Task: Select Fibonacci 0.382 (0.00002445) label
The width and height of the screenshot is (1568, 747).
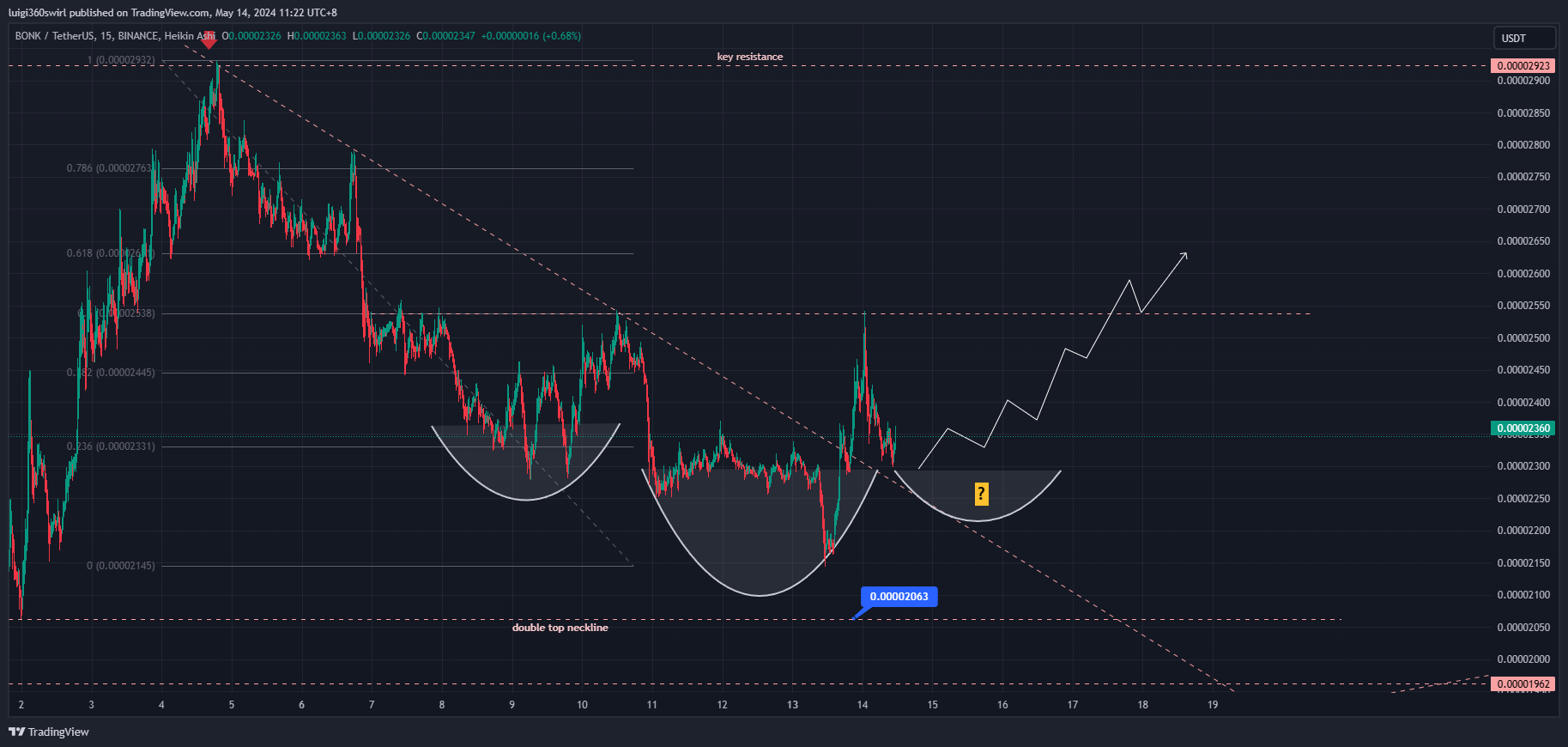Action: click(111, 373)
